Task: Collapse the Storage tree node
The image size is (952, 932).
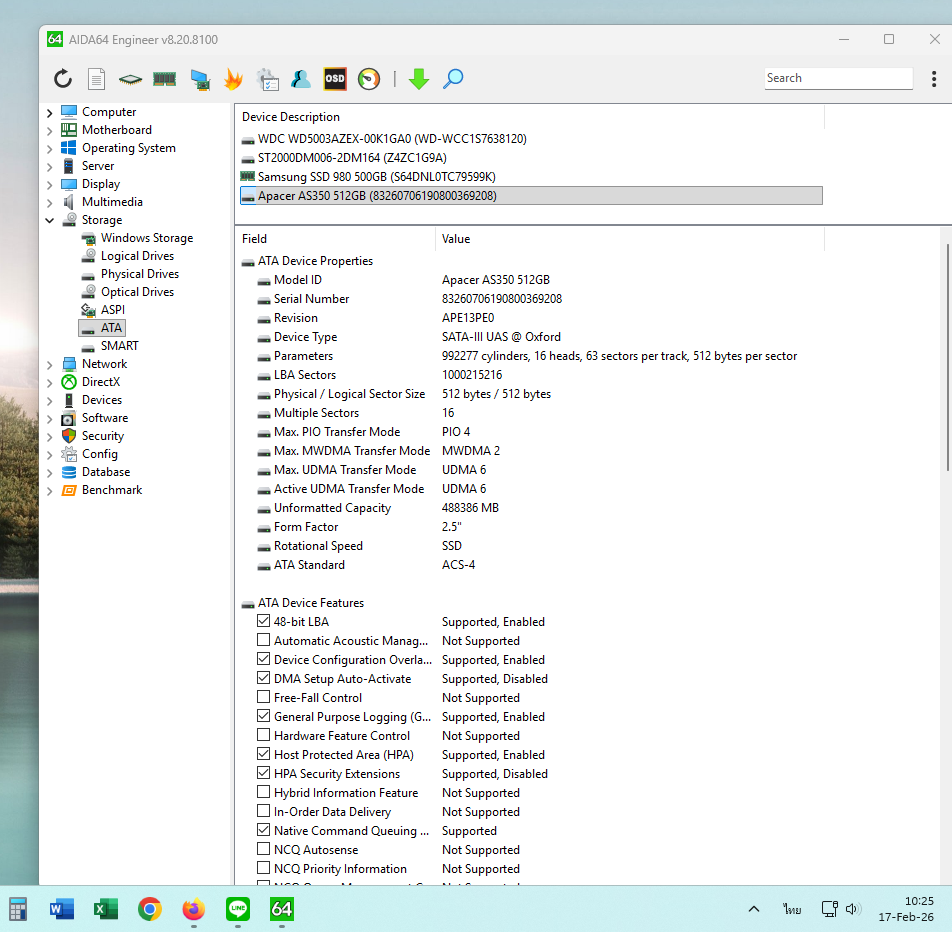Action: click(50, 220)
